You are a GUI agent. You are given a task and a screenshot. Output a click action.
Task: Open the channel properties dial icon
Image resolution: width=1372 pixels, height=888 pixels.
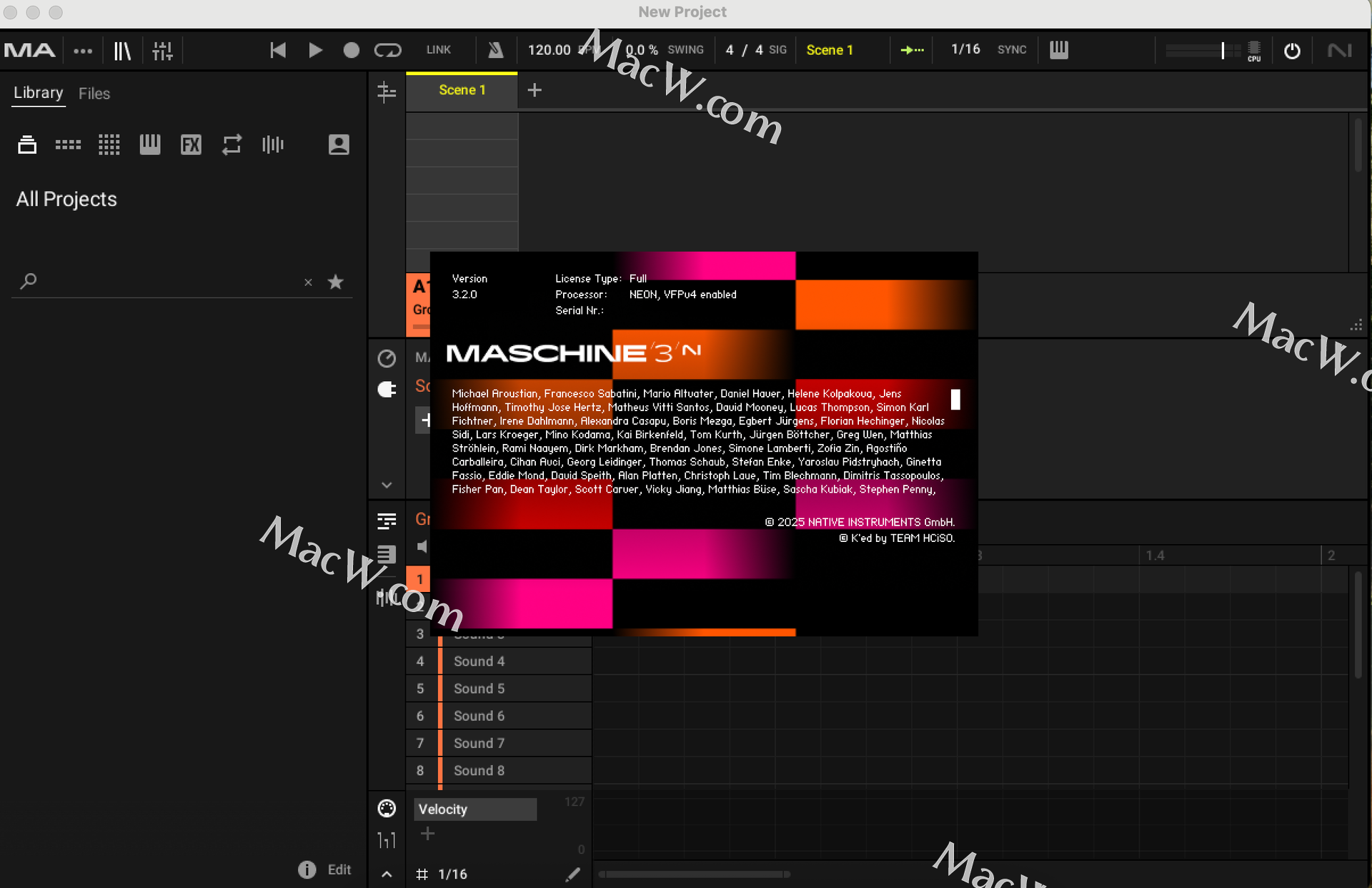[387, 358]
